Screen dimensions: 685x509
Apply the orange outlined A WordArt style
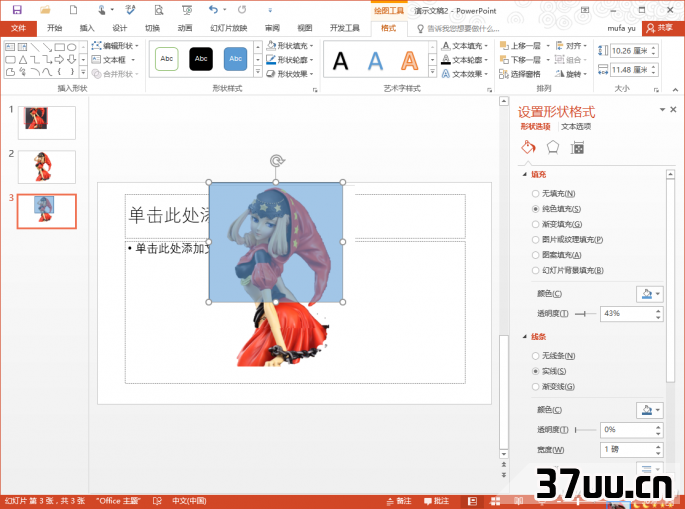tap(409, 61)
